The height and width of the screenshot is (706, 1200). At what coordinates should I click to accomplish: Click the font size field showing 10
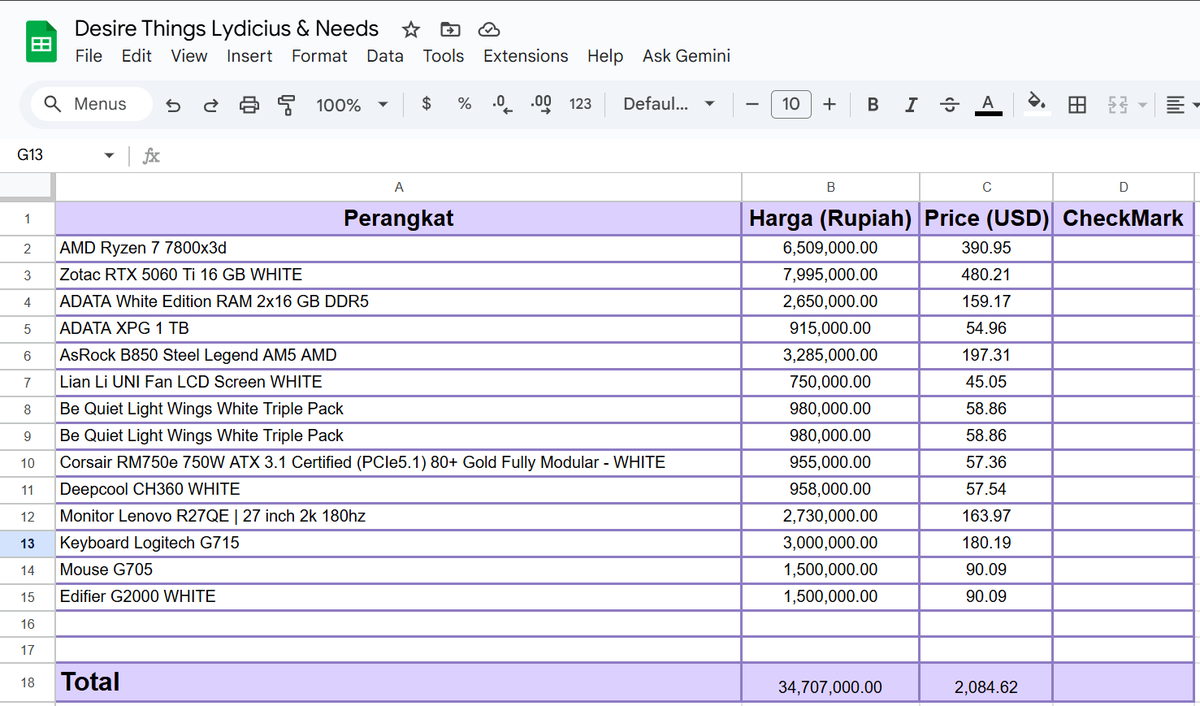pos(791,104)
